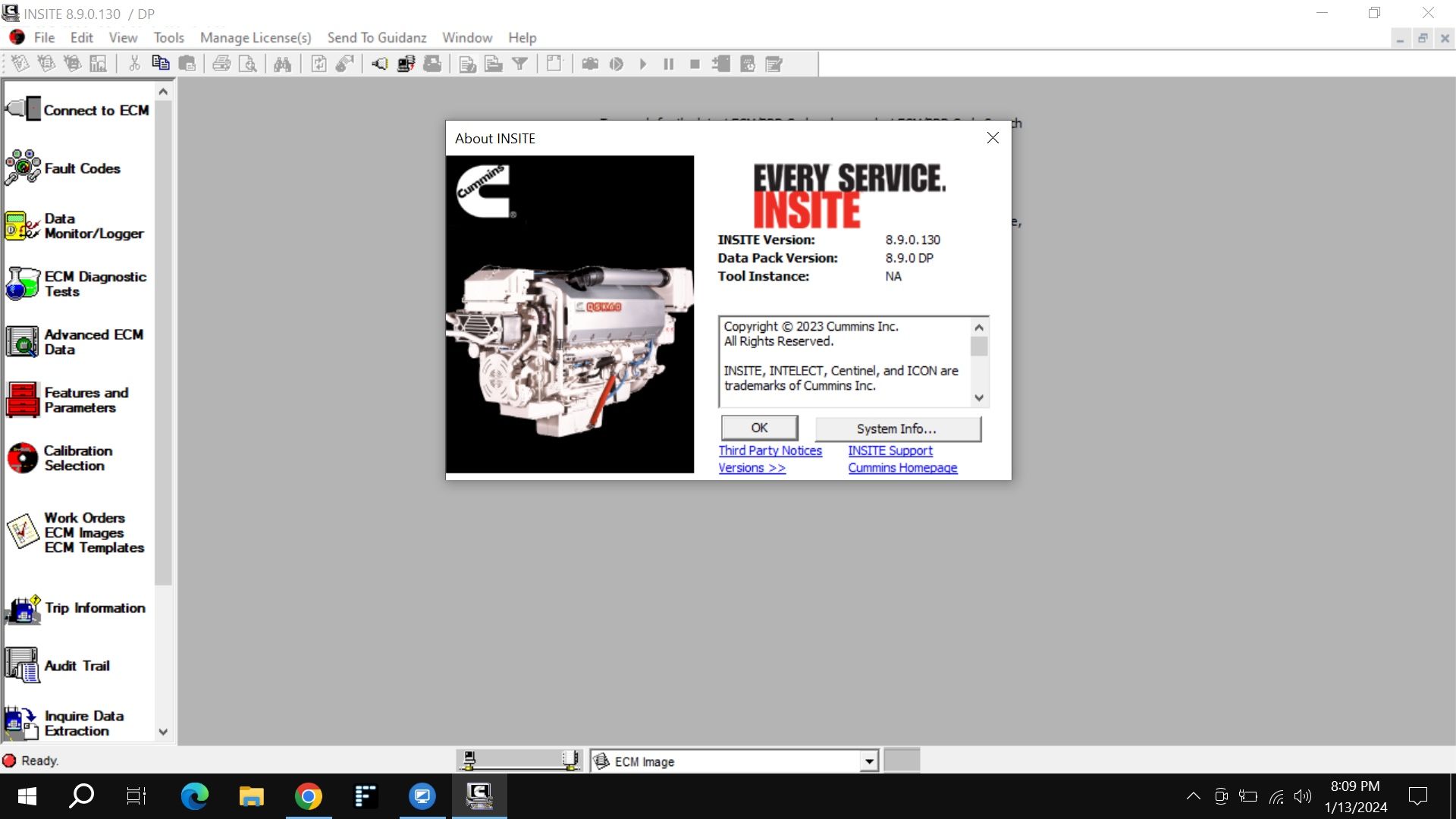1456x819 pixels.
Task: Open the Help menu
Action: (522, 37)
